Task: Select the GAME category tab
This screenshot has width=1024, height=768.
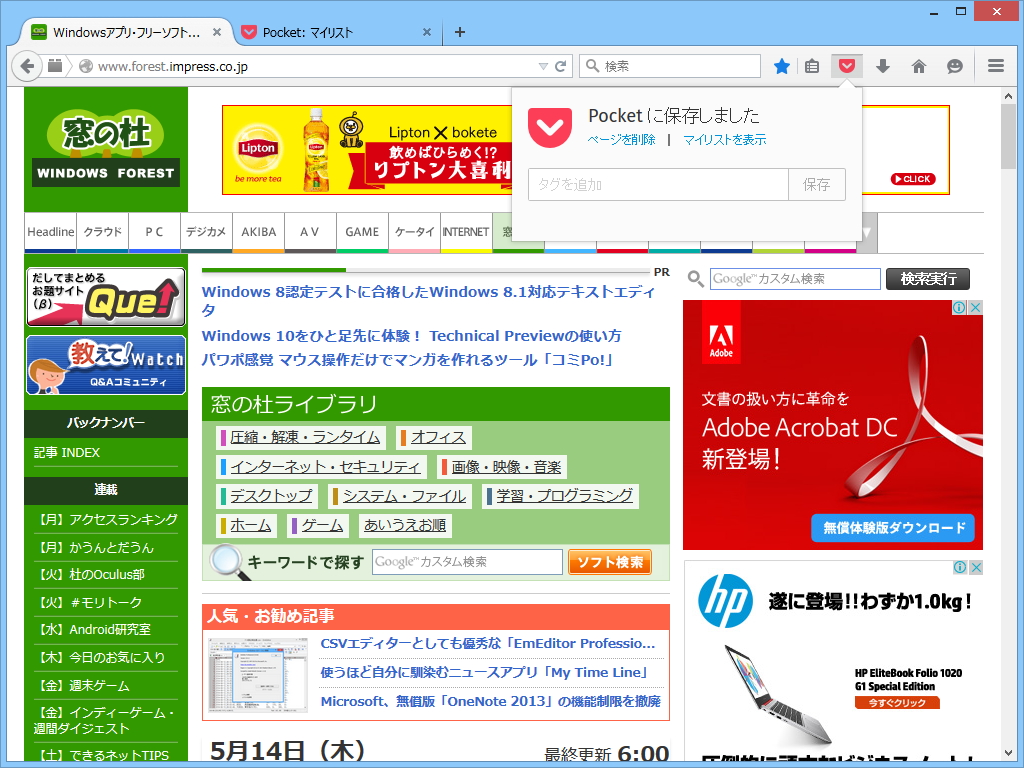Action: point(362,231)
